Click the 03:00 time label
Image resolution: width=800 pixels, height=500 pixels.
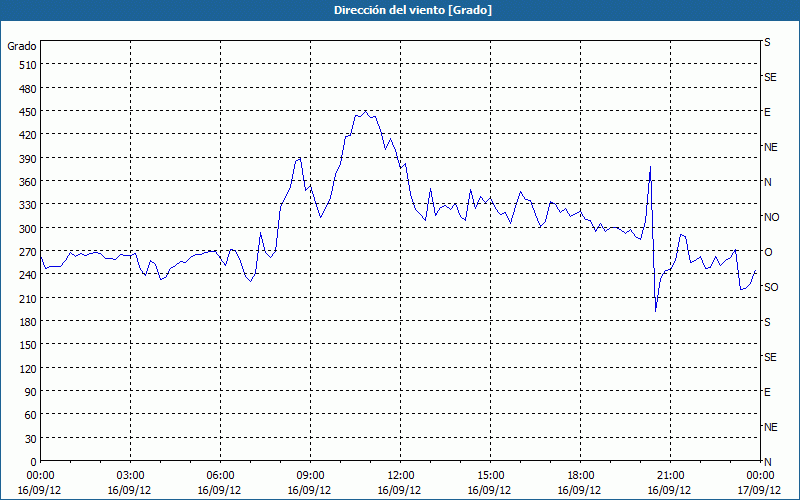pyautogui.click(x=130, y=476)
